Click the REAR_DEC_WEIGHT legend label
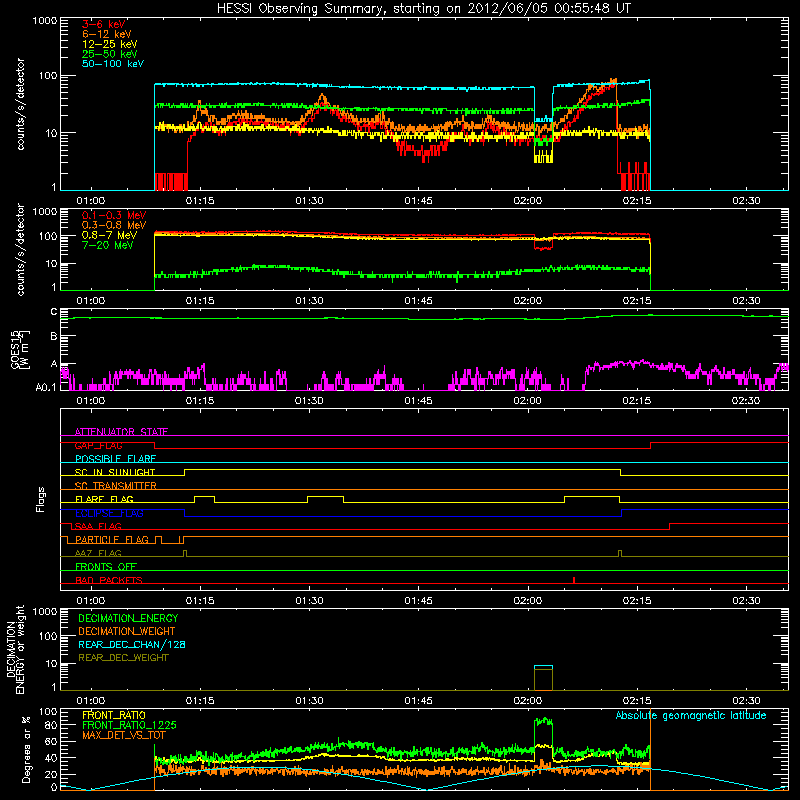Image resolution: width=800 pixels, height=800 pixels. pyautogui.click(x=123, y=658)
